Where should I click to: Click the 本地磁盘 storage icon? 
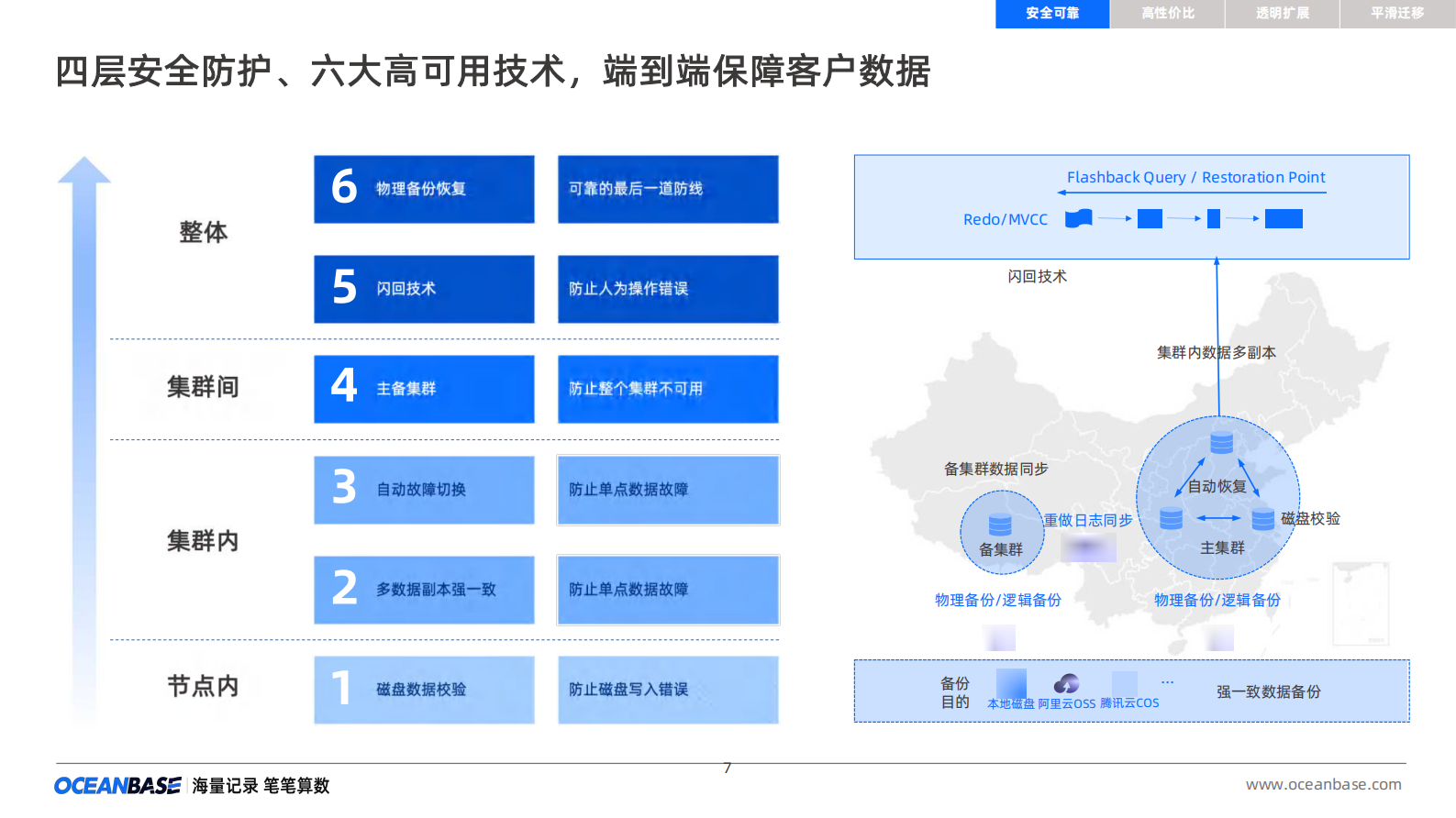coord(1011,683)
